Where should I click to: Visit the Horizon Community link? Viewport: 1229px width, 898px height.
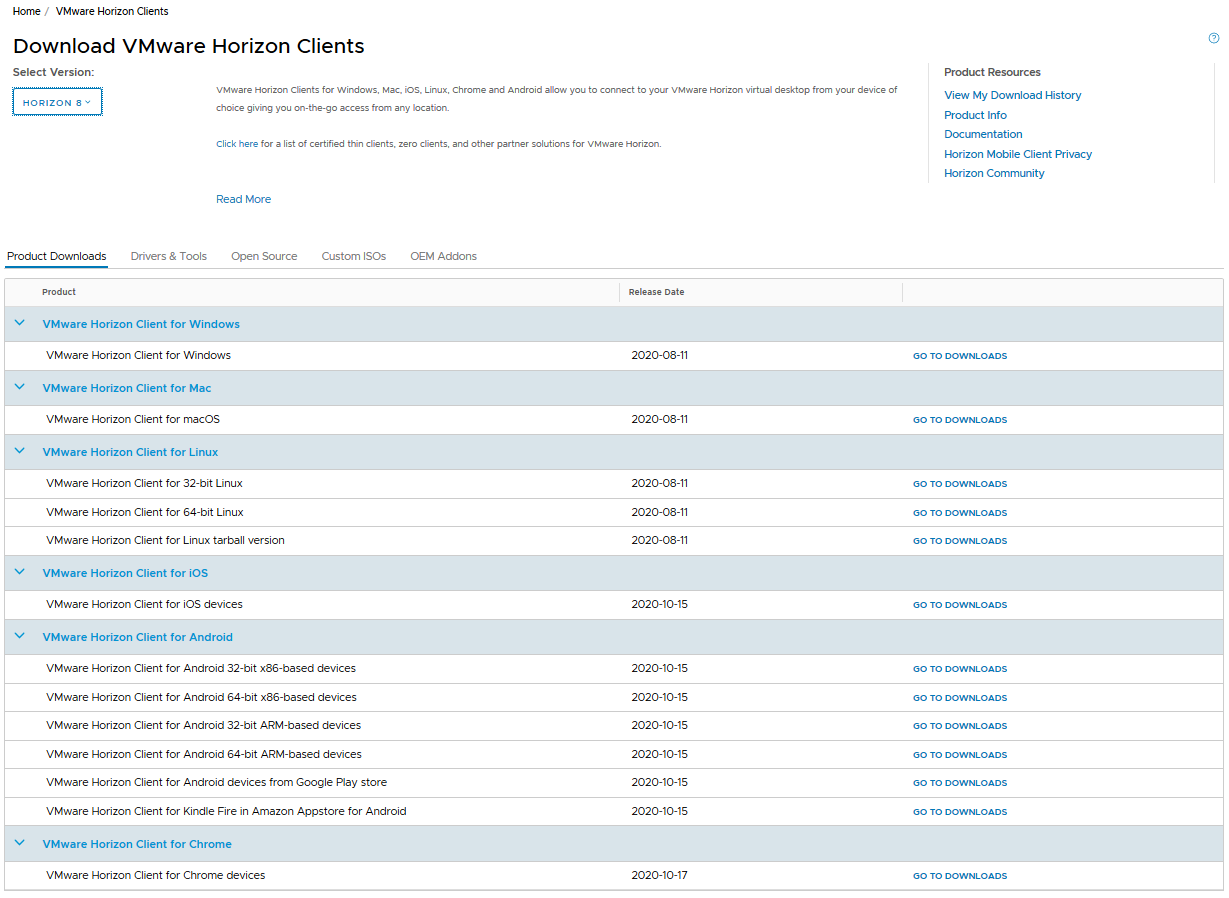[994, 173]
